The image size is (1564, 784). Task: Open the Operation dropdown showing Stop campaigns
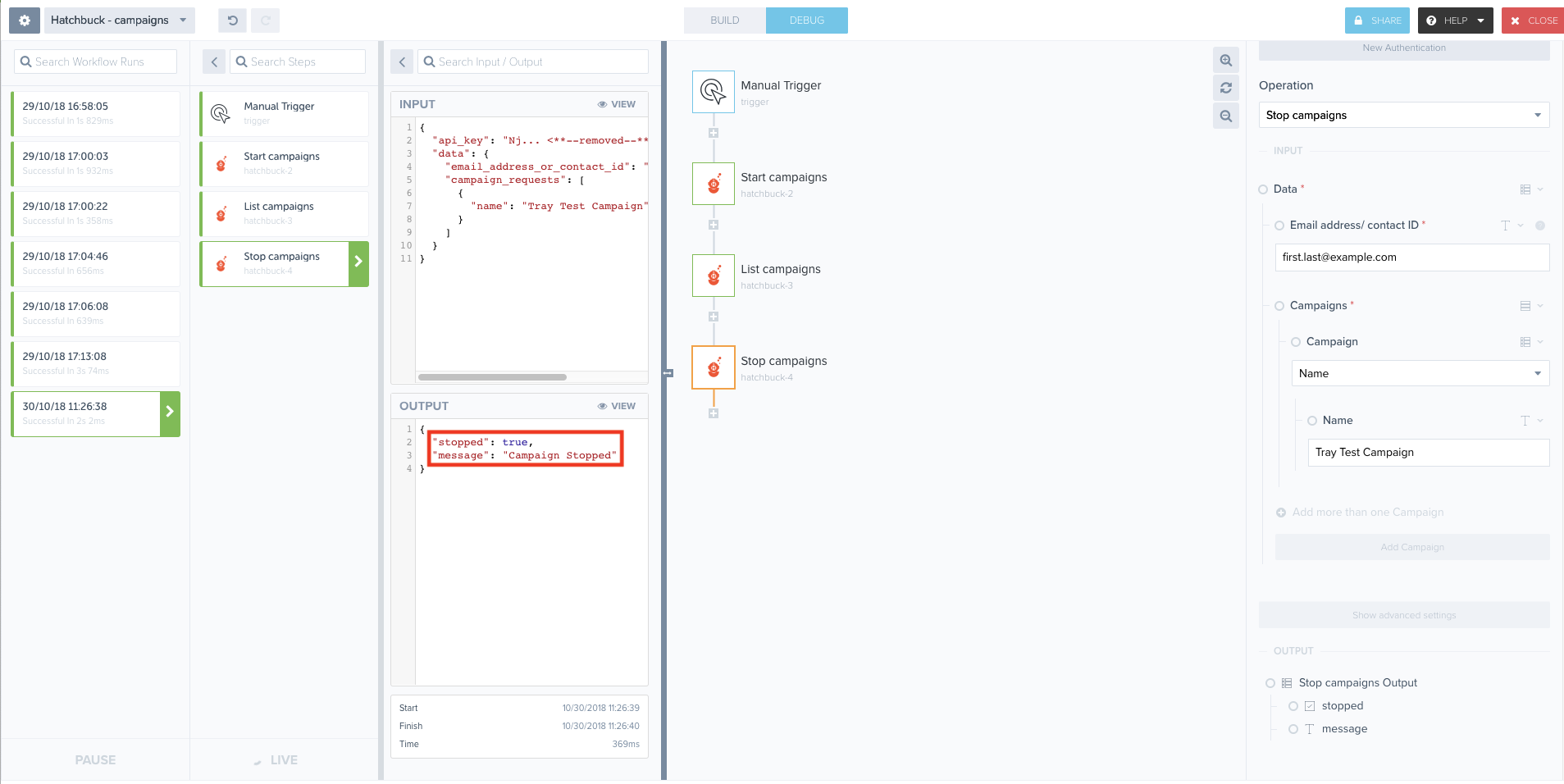coord(1403,116)
